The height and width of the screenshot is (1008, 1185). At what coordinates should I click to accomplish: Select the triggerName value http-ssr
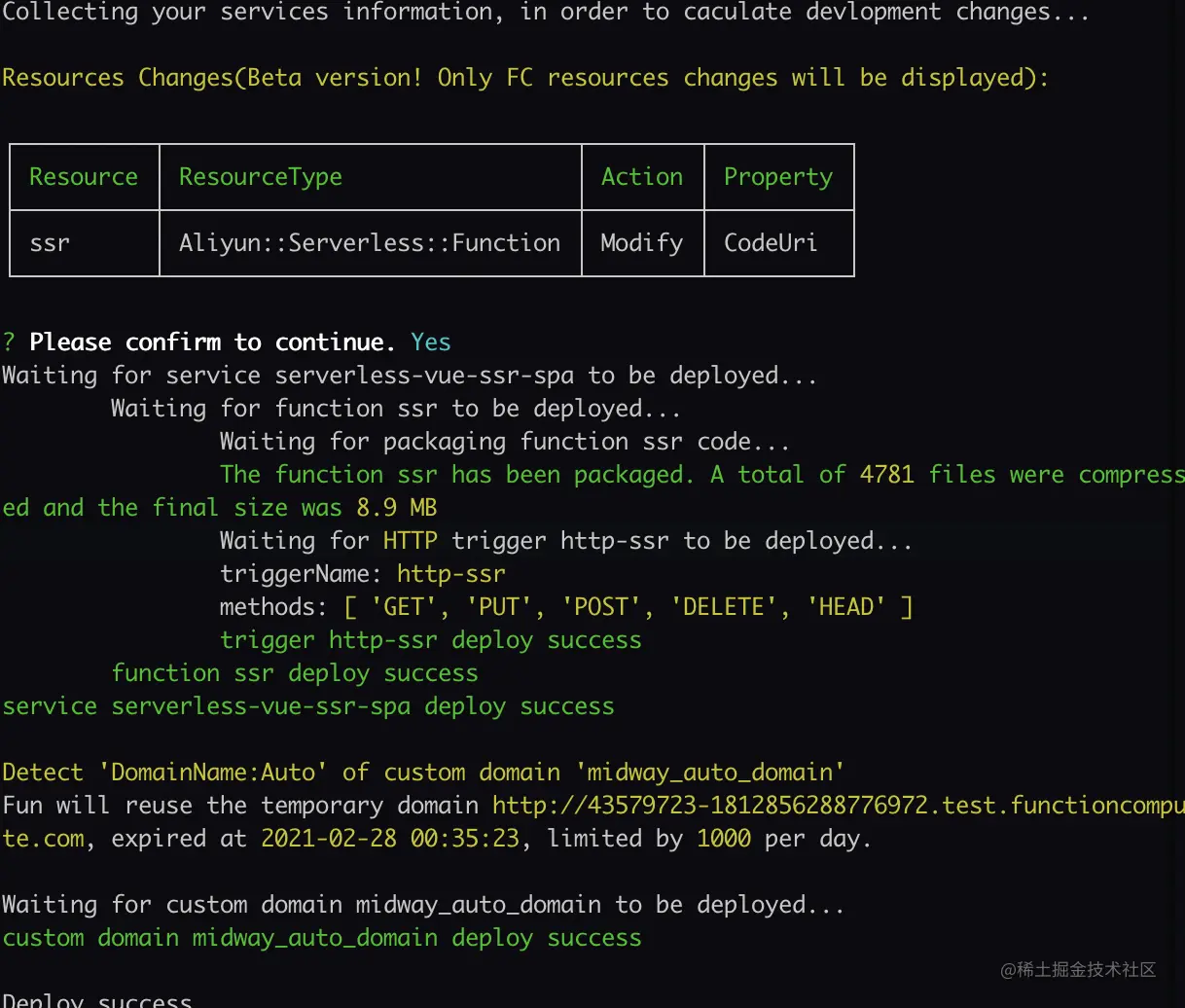coord(451,574)
